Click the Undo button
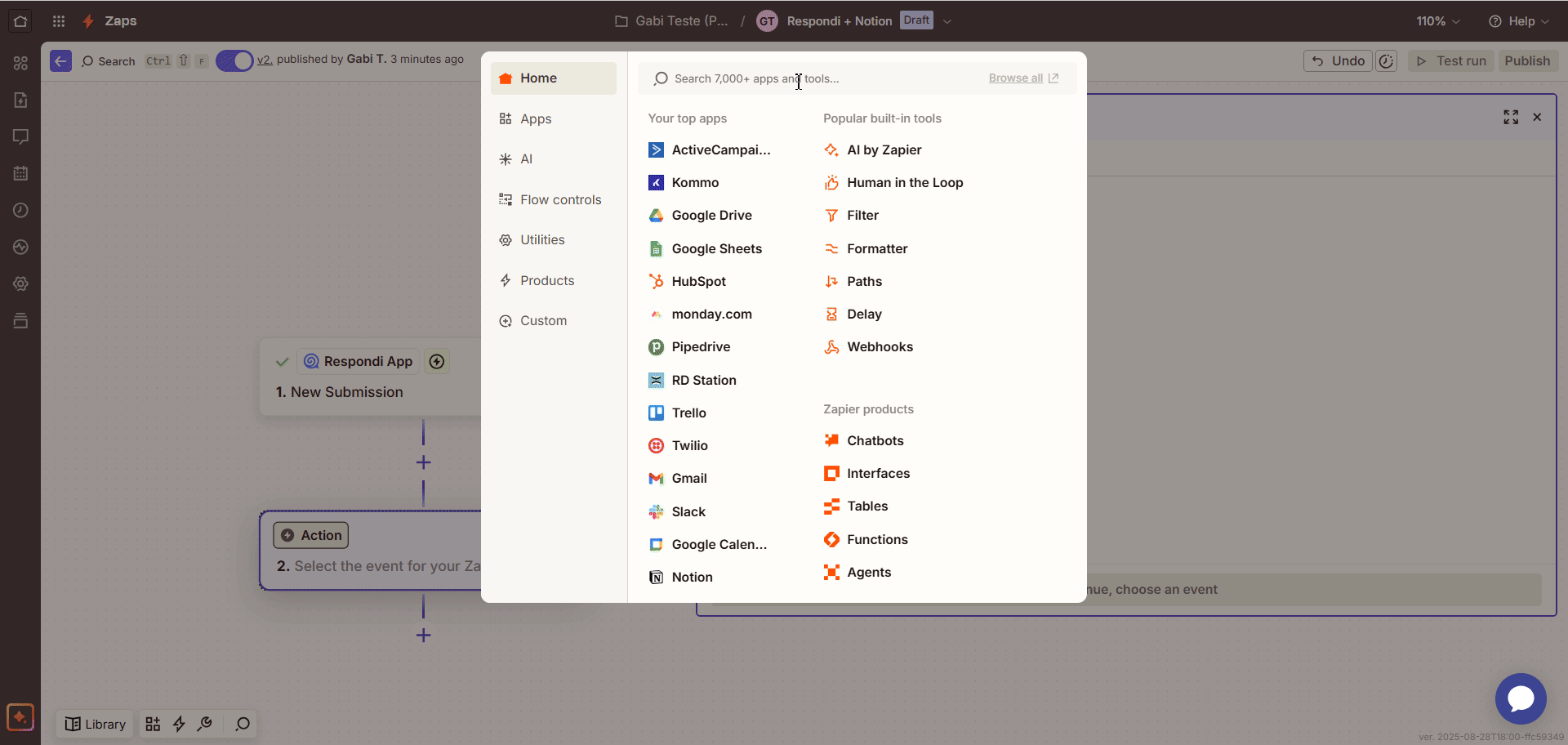Viewport: 1568px width, 745px height. [x=1338, y=61]
